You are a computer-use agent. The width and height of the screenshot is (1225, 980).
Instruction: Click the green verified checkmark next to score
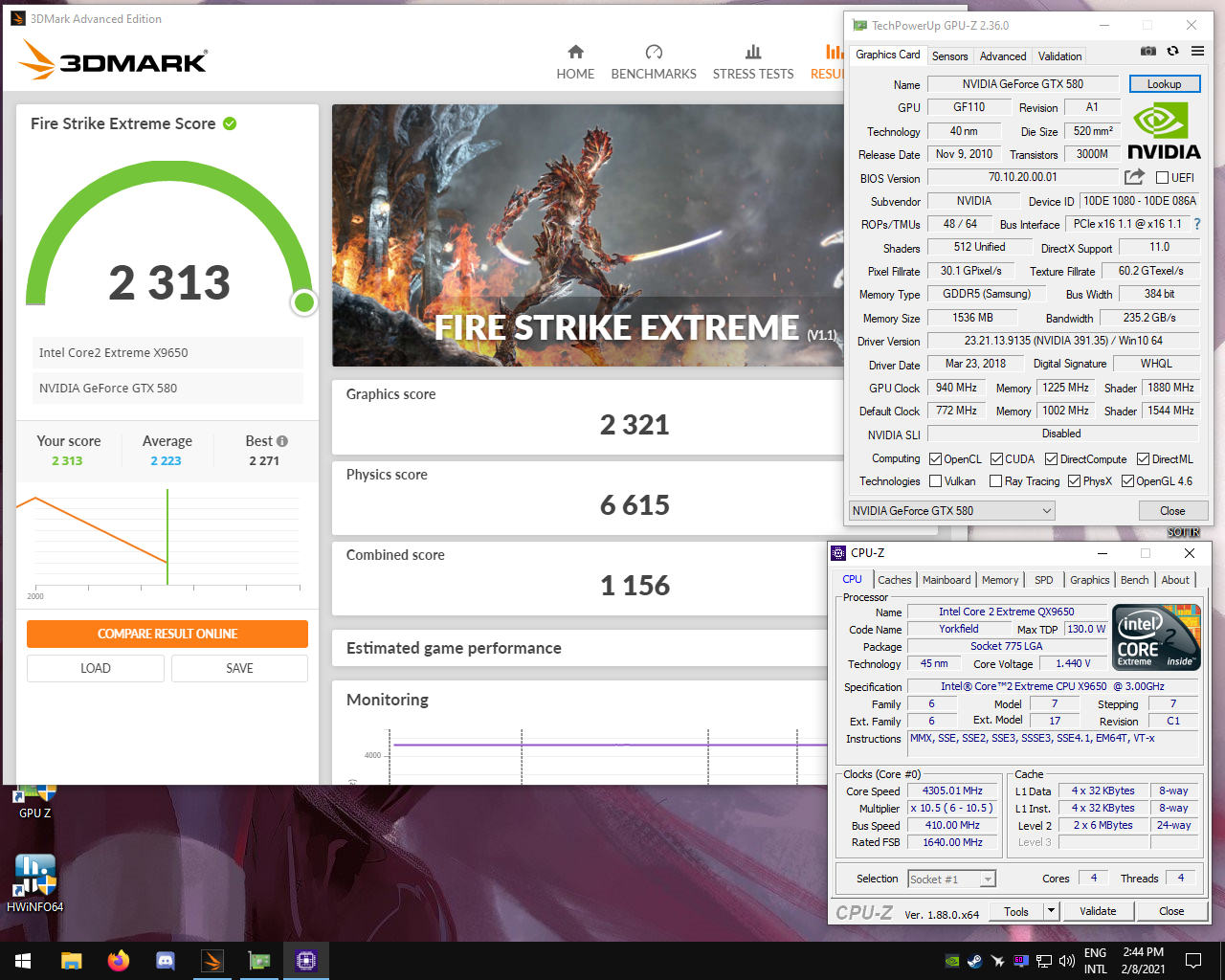(x=230, y=123)
